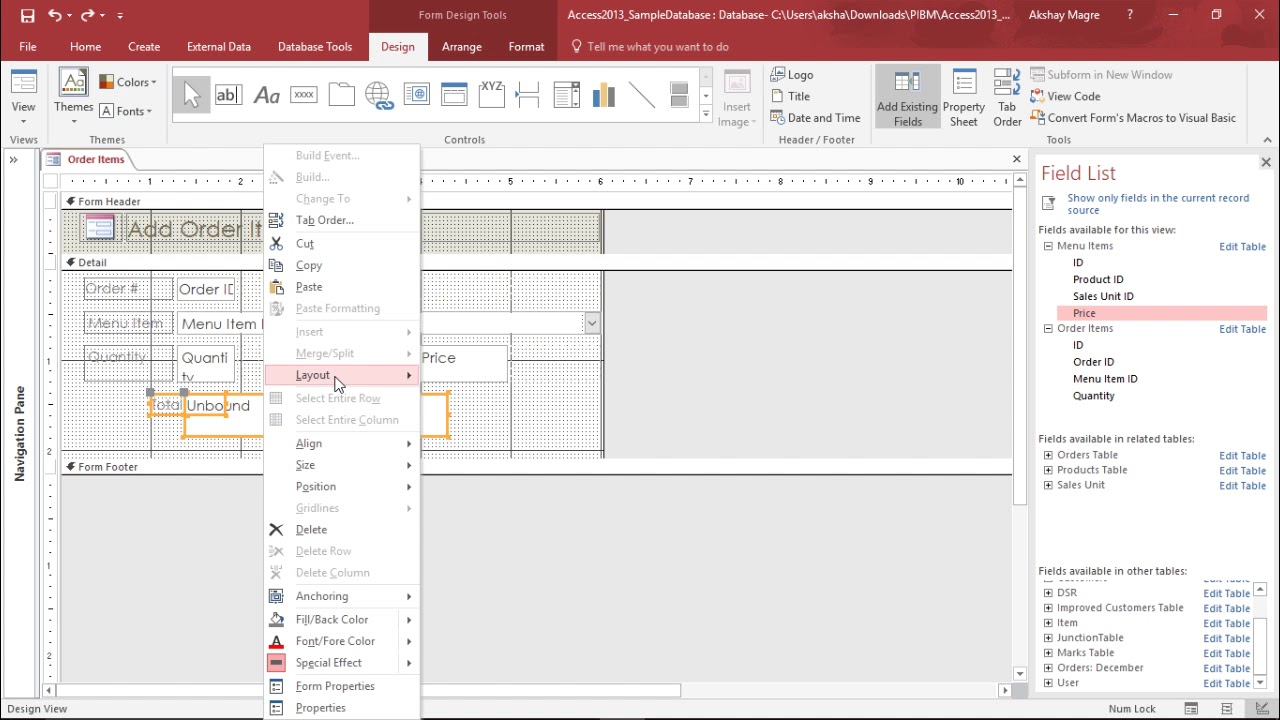
Task: Switch to Form View from status bar
Action: (1191, 709)
